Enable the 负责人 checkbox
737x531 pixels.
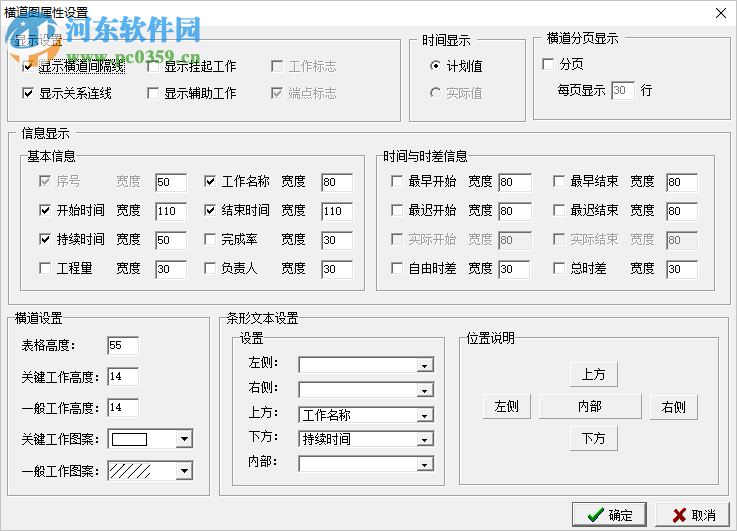tap(210, 268)
